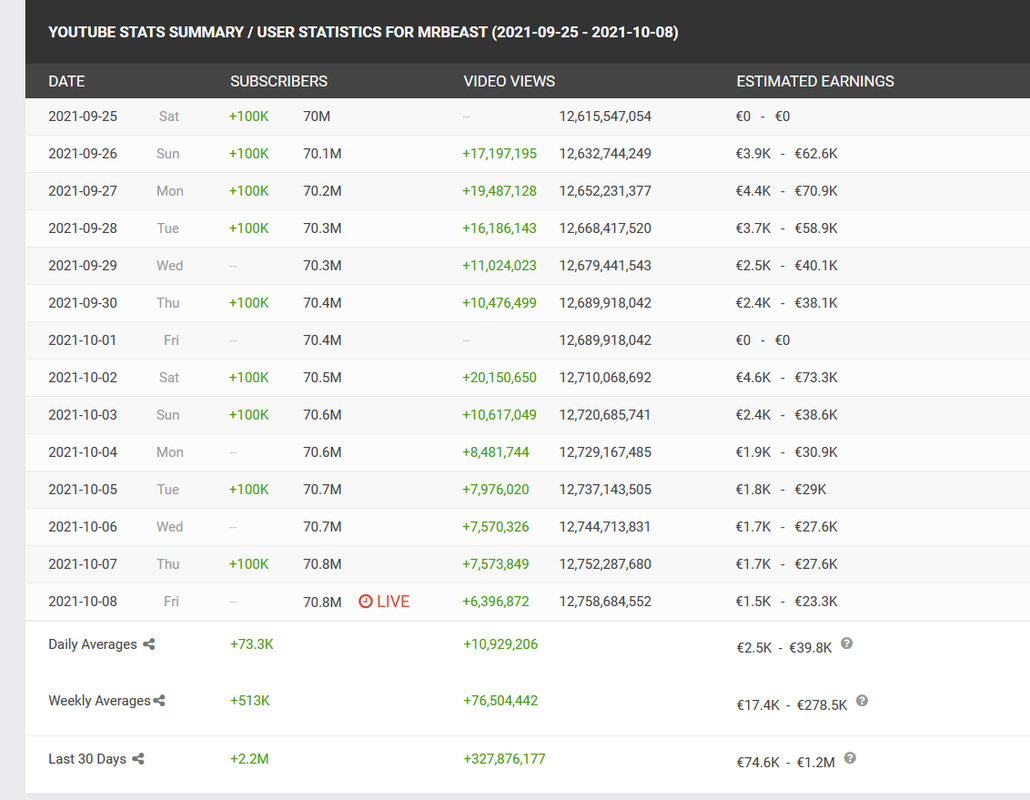Click help icon beside Last 30 Days earnings

[x=849, y=758]
